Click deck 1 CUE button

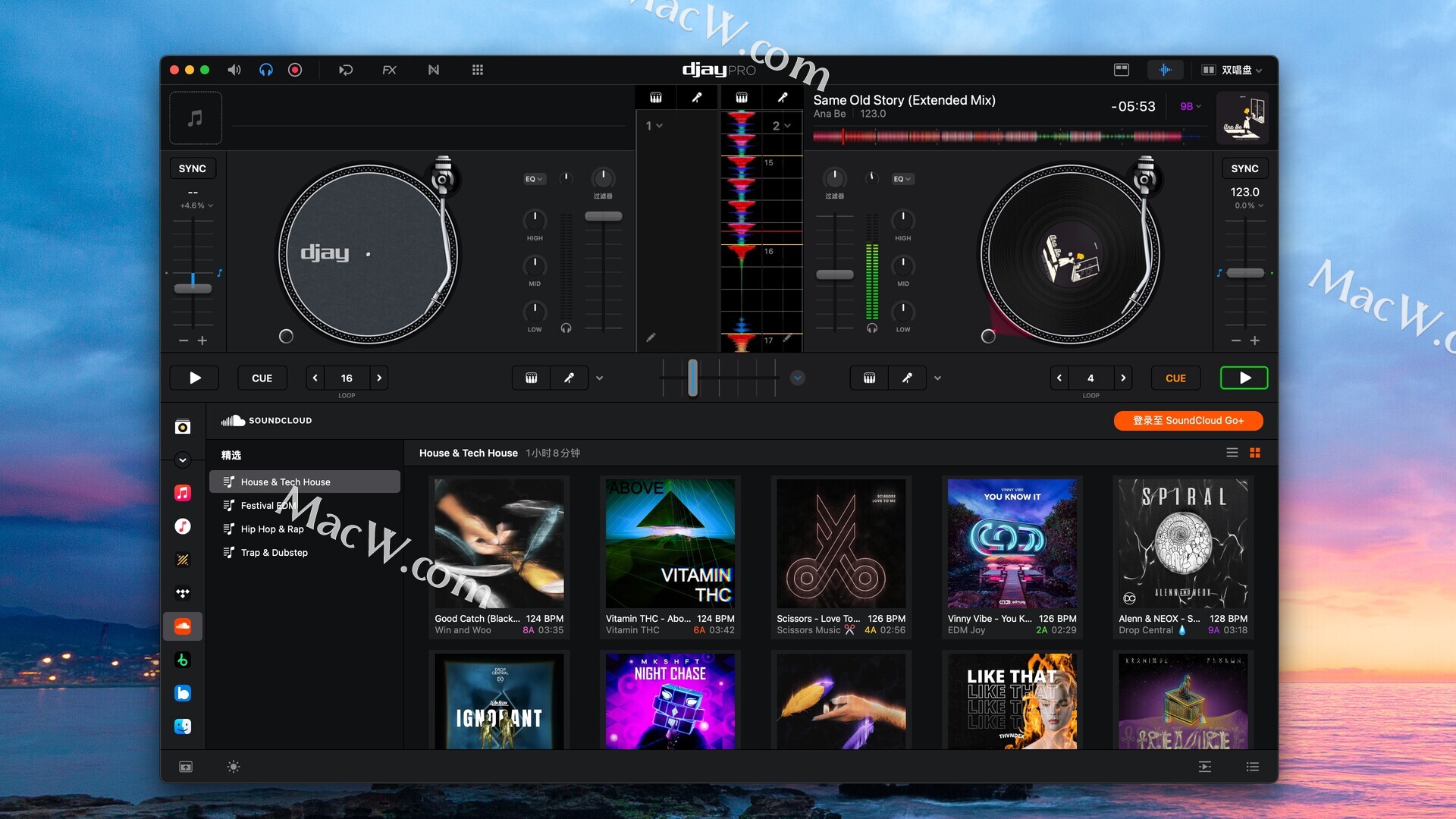[262, 378]
